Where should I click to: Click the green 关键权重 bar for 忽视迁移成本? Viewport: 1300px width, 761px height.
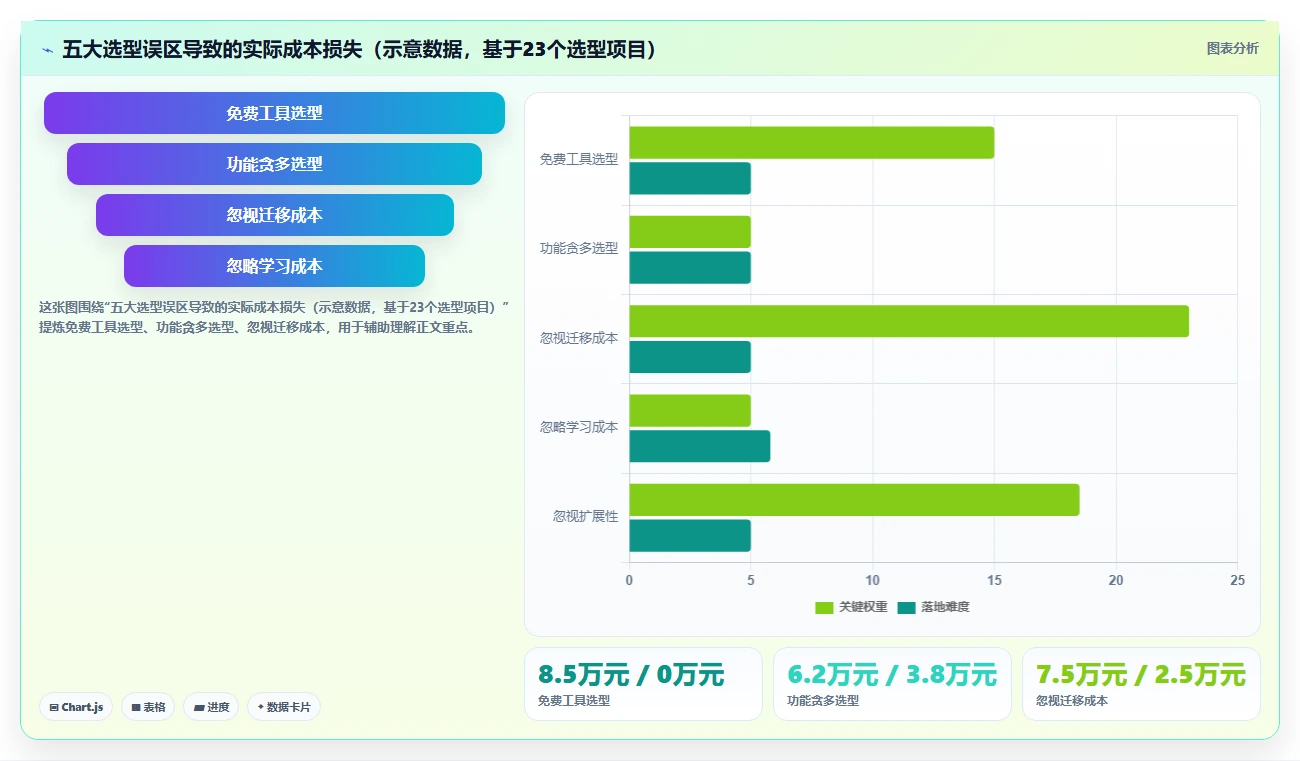pos(909,321)
